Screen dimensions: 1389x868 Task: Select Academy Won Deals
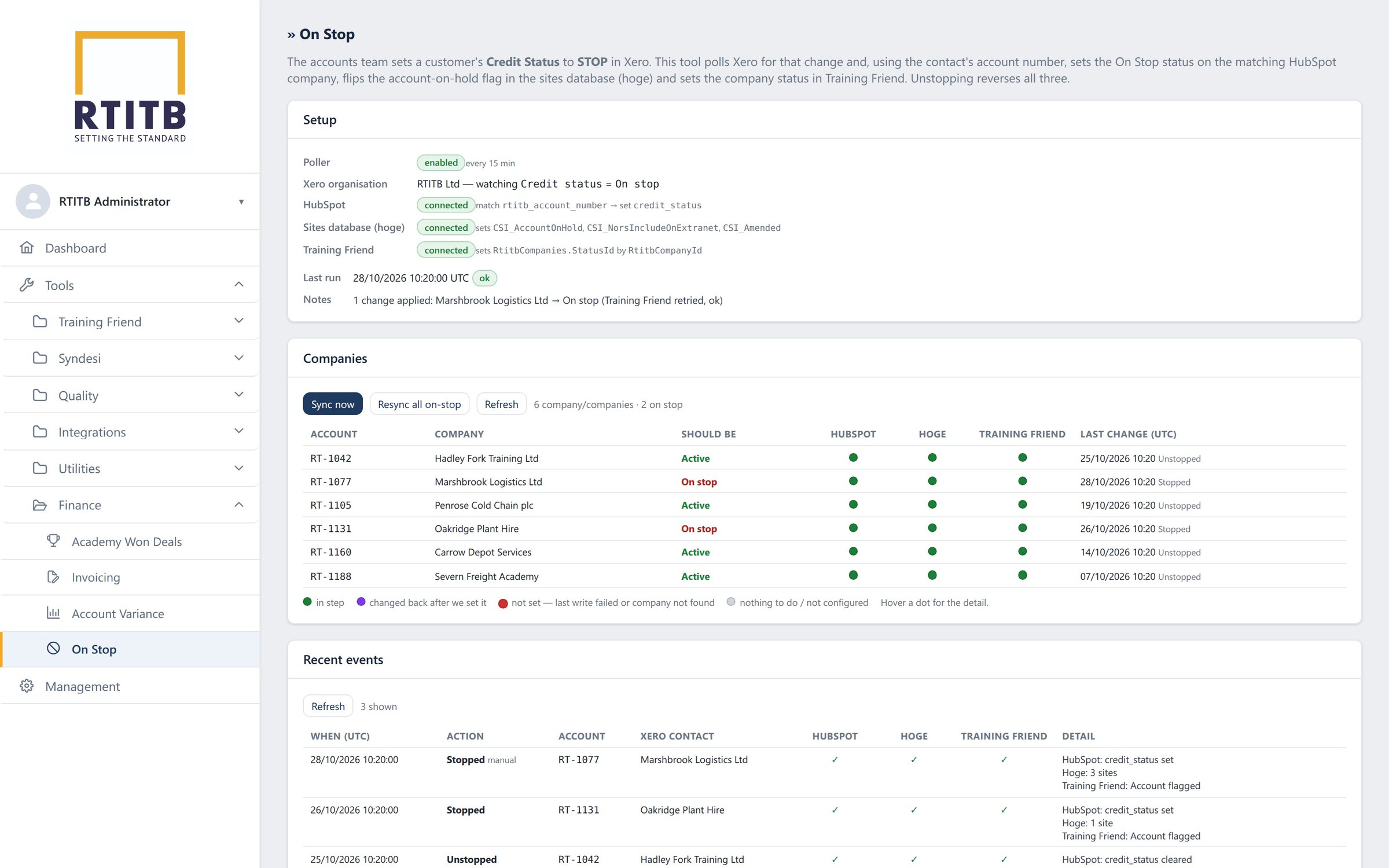130,542
